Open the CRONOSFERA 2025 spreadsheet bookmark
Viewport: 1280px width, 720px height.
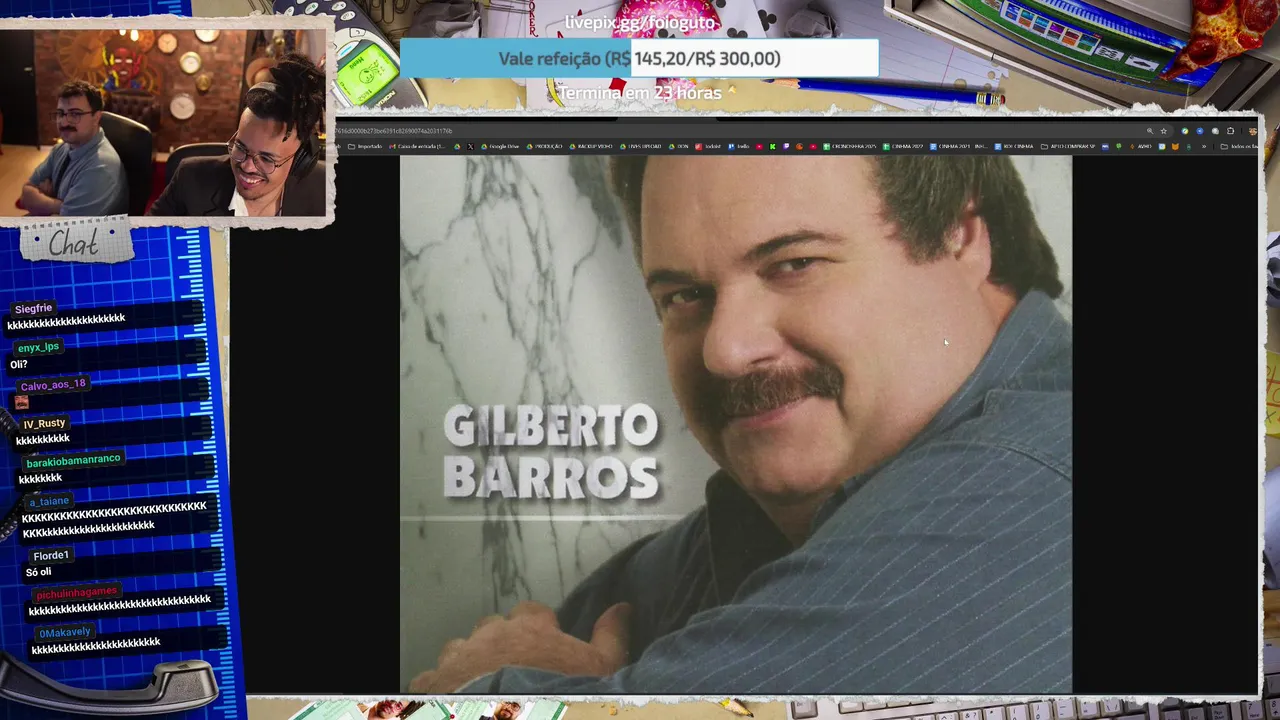[849, 146]
